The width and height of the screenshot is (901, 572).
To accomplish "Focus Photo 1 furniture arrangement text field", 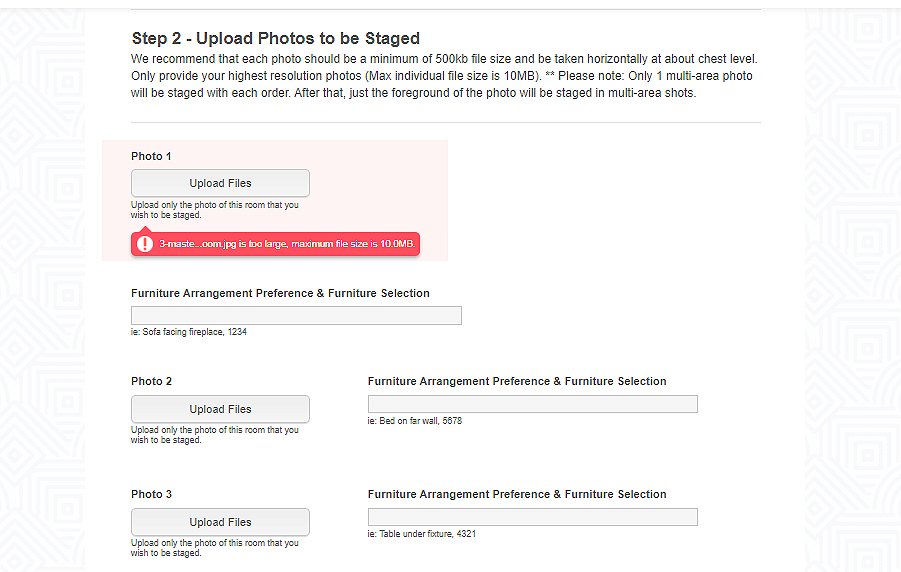I will [x=296, y=316].
